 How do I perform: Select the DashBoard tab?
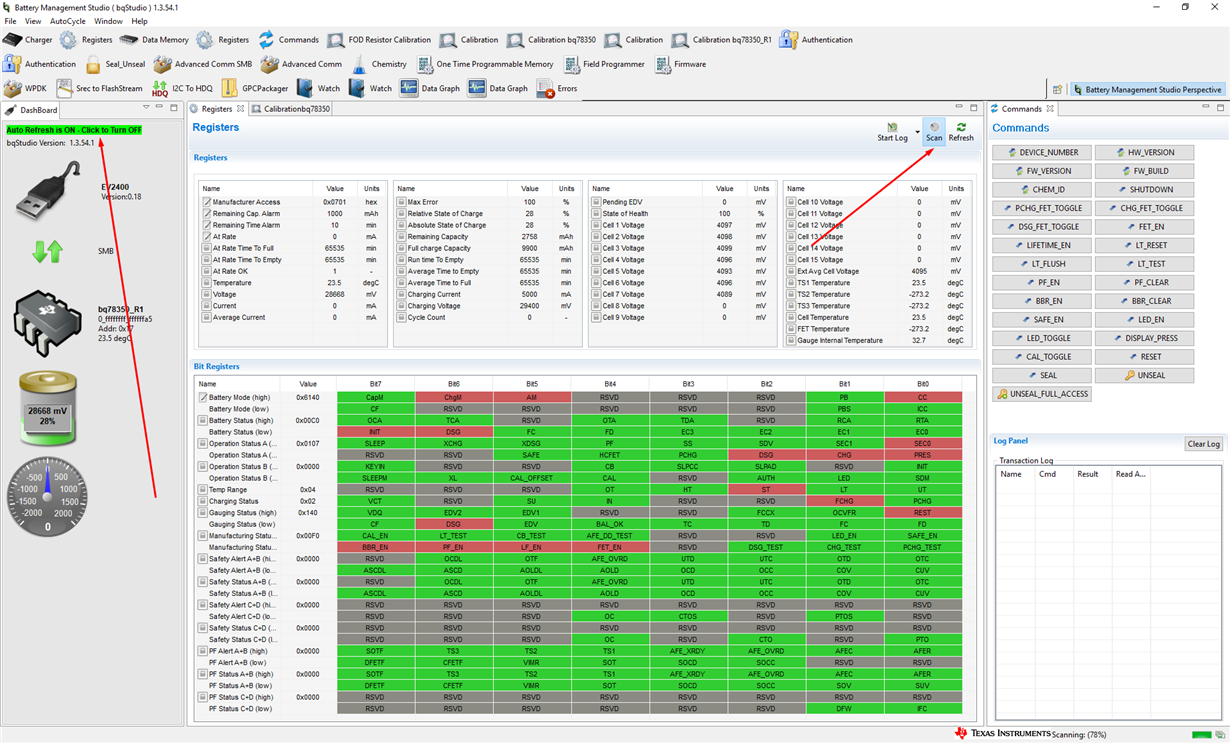pos(32,110)
